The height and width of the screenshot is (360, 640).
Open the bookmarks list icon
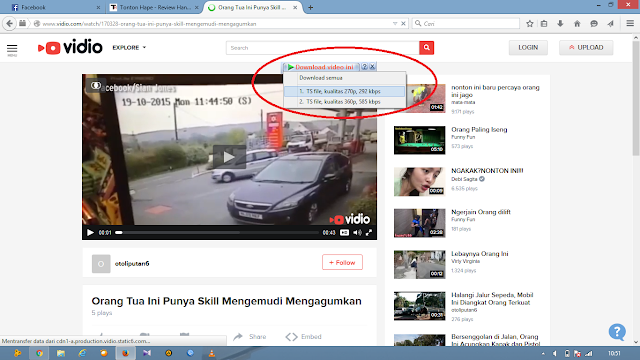(544, 24)
